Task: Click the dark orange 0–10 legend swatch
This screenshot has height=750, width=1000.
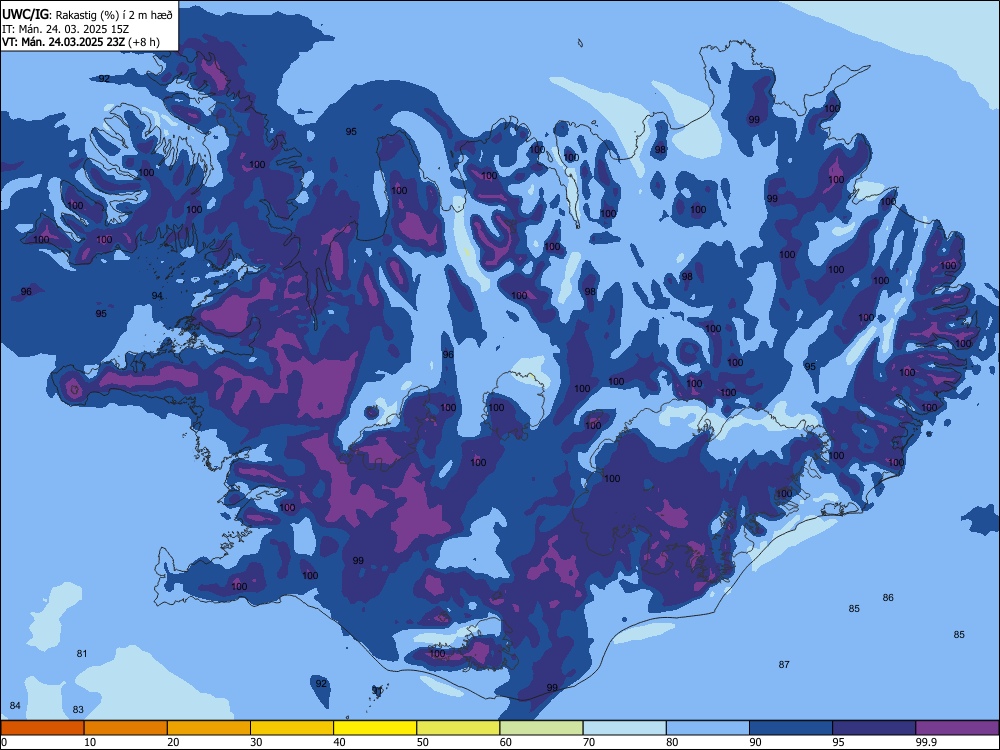Action: 42,728
